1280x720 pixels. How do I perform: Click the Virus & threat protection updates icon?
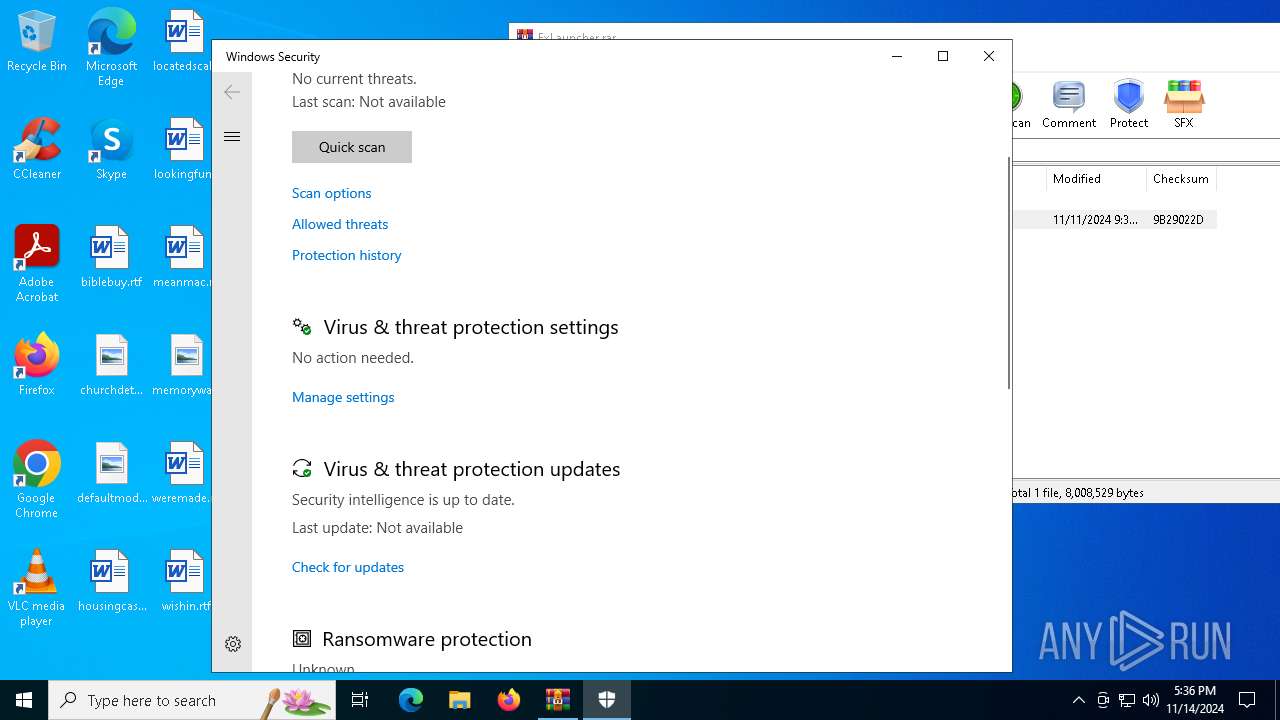point(302,469)
